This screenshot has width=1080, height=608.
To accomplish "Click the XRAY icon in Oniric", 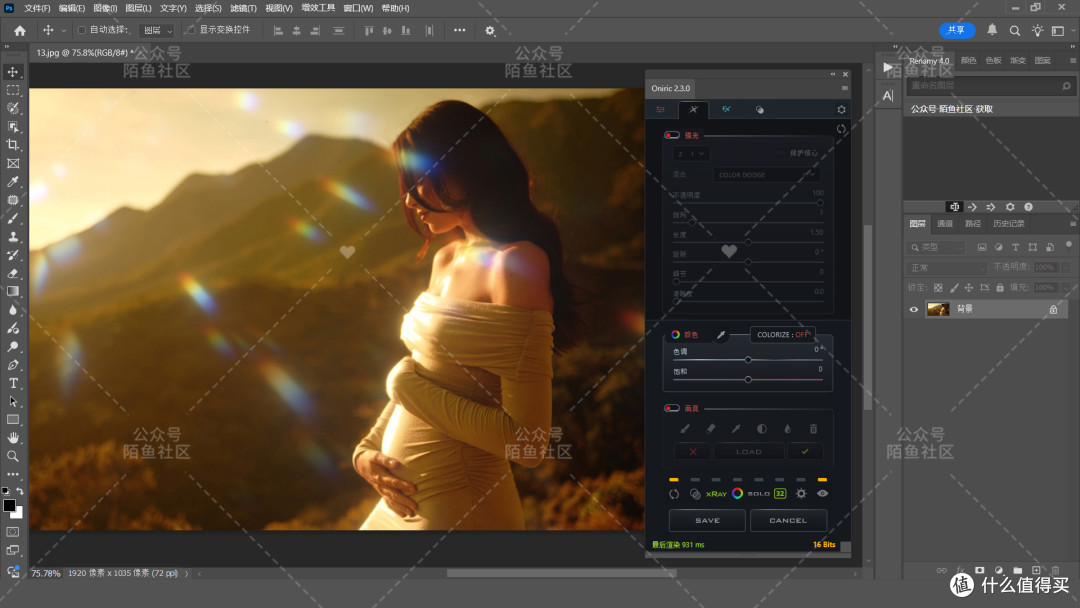I will 715,493.
